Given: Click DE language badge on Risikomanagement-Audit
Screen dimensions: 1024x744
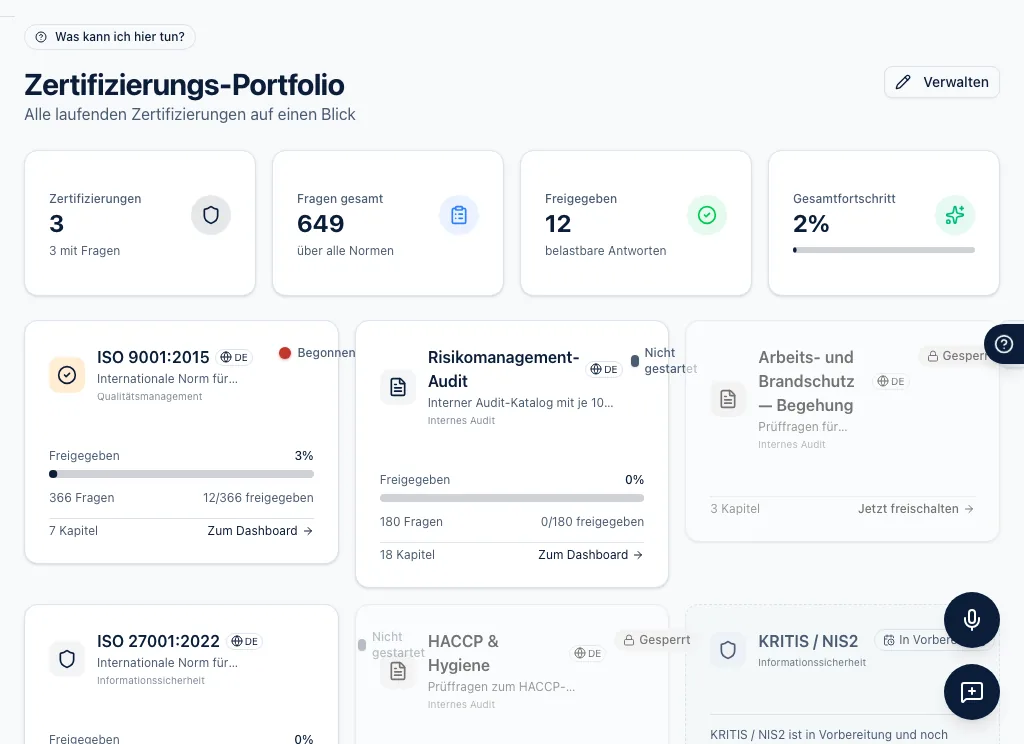Looking at the screenshot, I should pyautogui.click(x=604, y=369).
